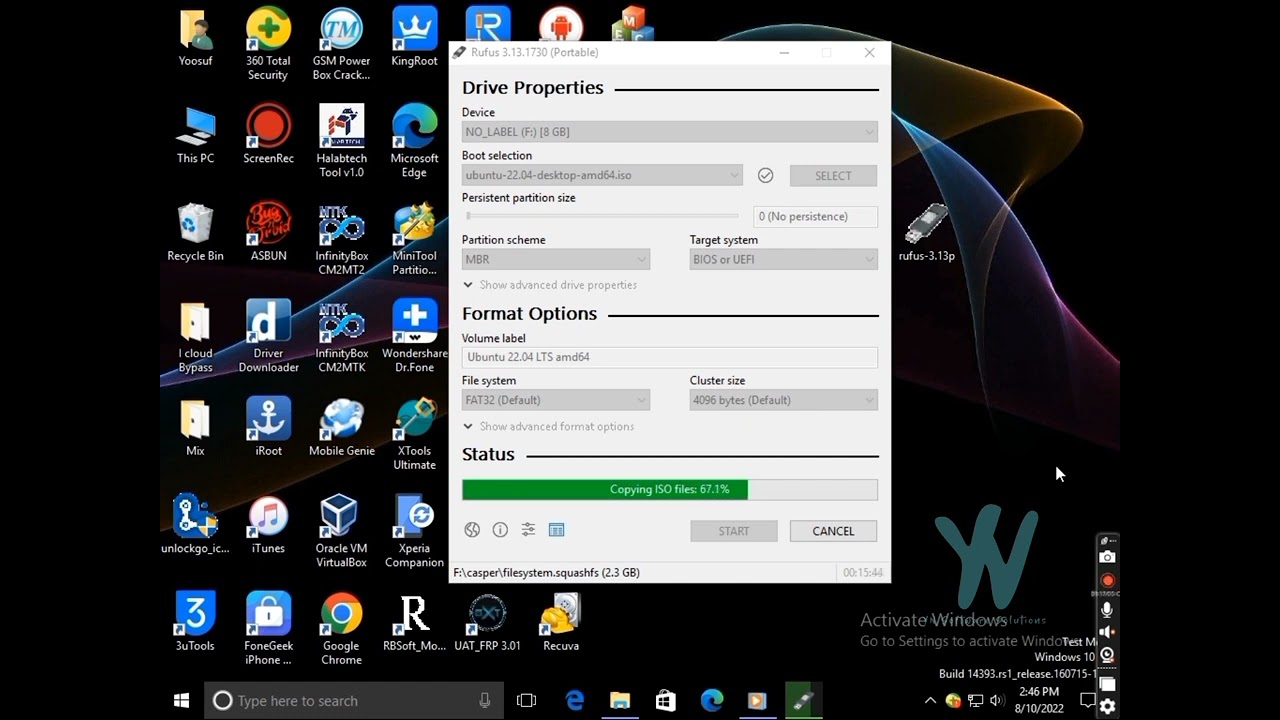1280x720 pixels.
Task: Open the Windows Start menu
Action: 182,701
